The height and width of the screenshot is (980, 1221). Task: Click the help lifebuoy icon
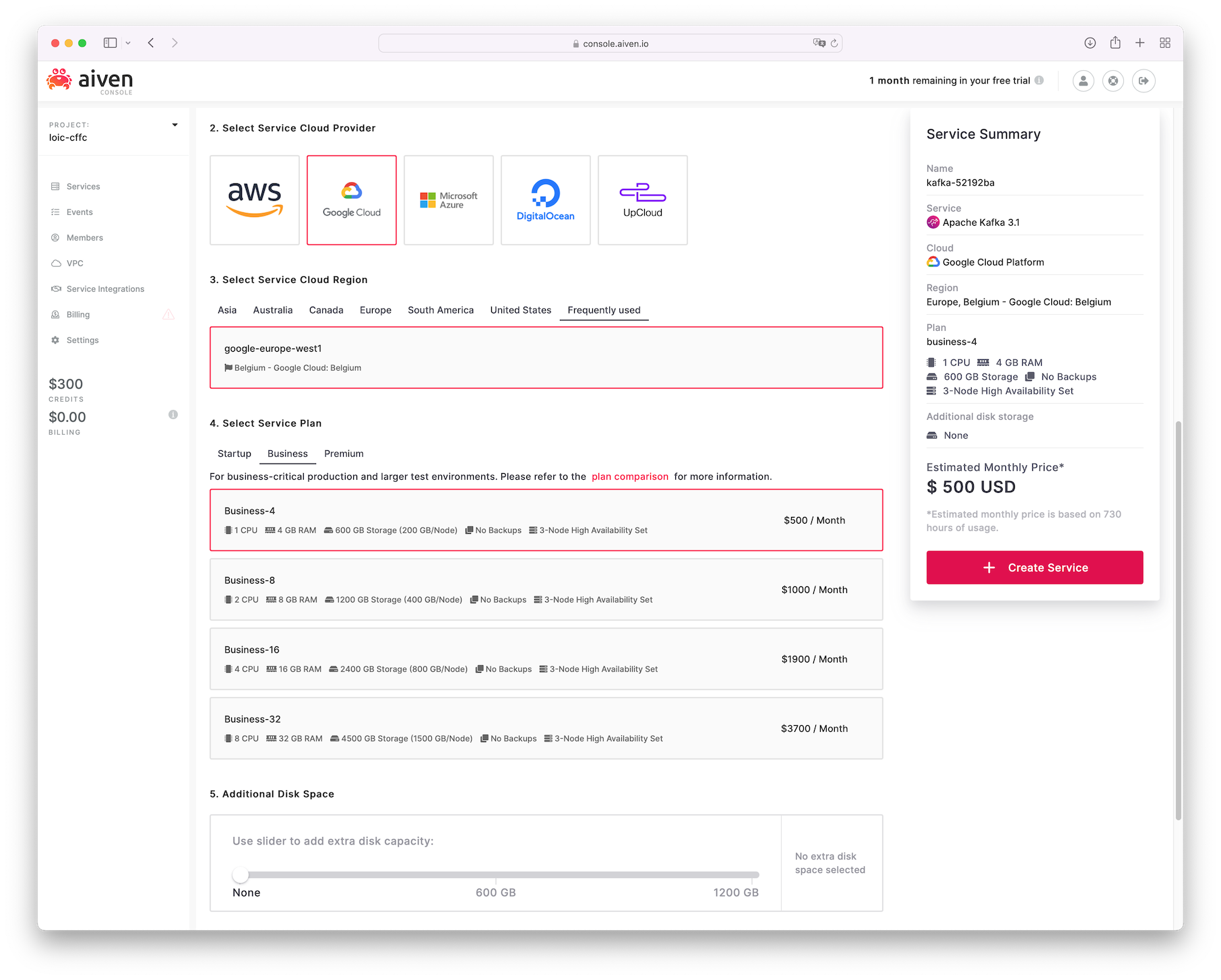pos(1113,81)
